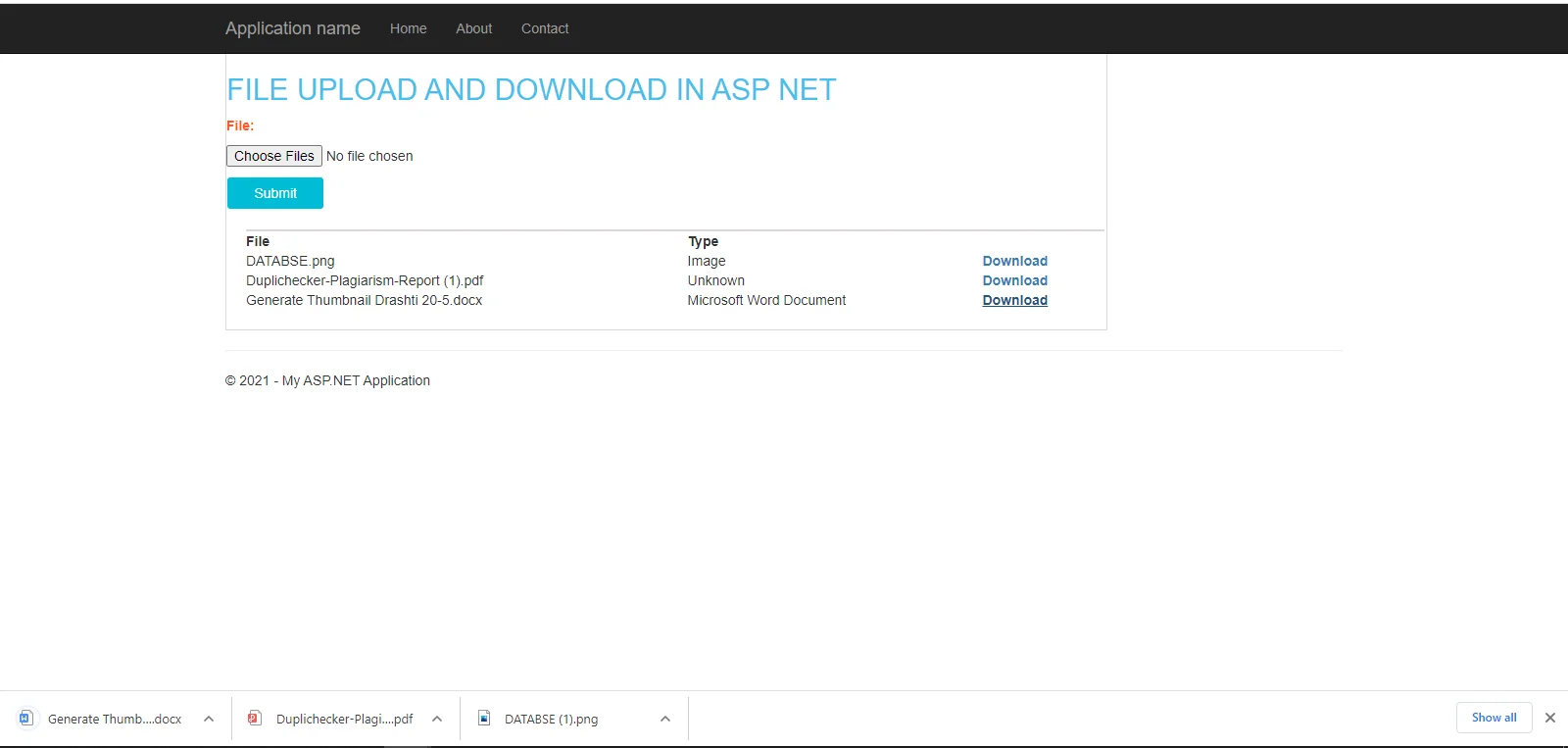The width and height of the screenshot is (1568, 748).
Task: Download the Duplichecker-Plagiarism-Report (1).pdf file
Action: click(1015, 280)
